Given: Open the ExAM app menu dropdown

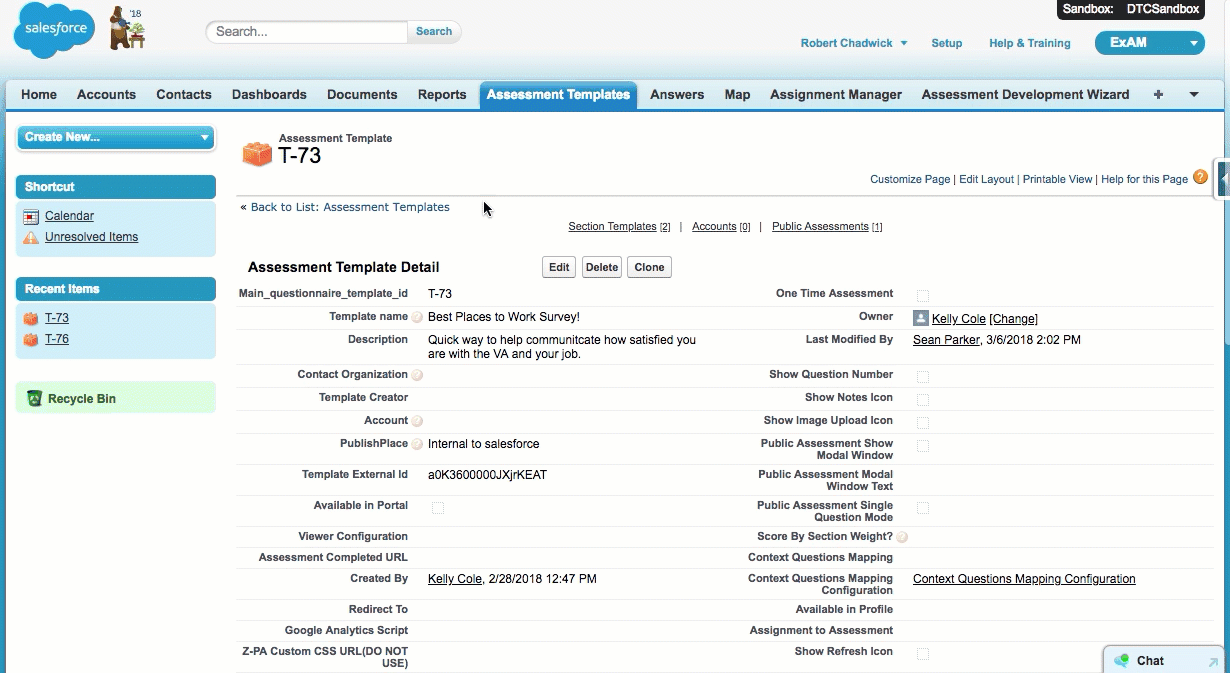Looking at the screenshot, I should [1150, 43].
